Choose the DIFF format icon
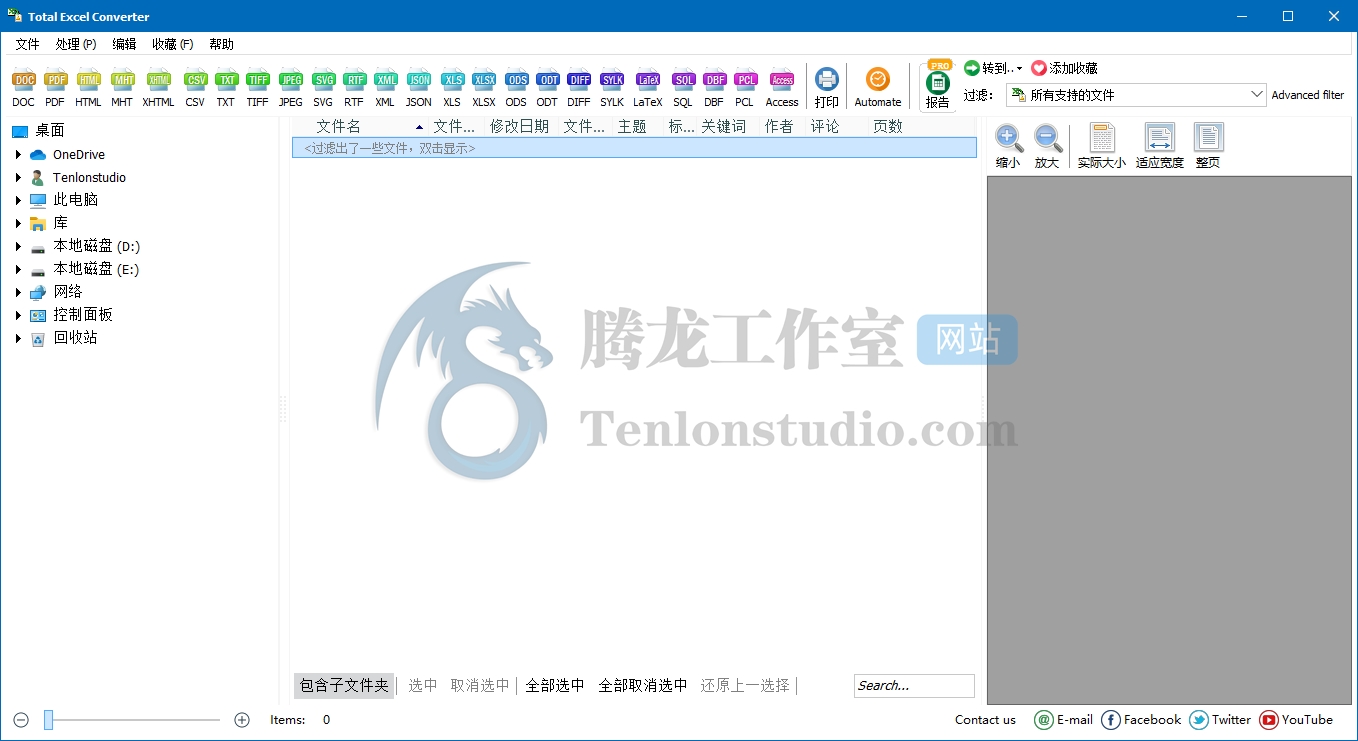Image resolution: width=1358 pixels, height=741 pixels. [x=579, y=88]
